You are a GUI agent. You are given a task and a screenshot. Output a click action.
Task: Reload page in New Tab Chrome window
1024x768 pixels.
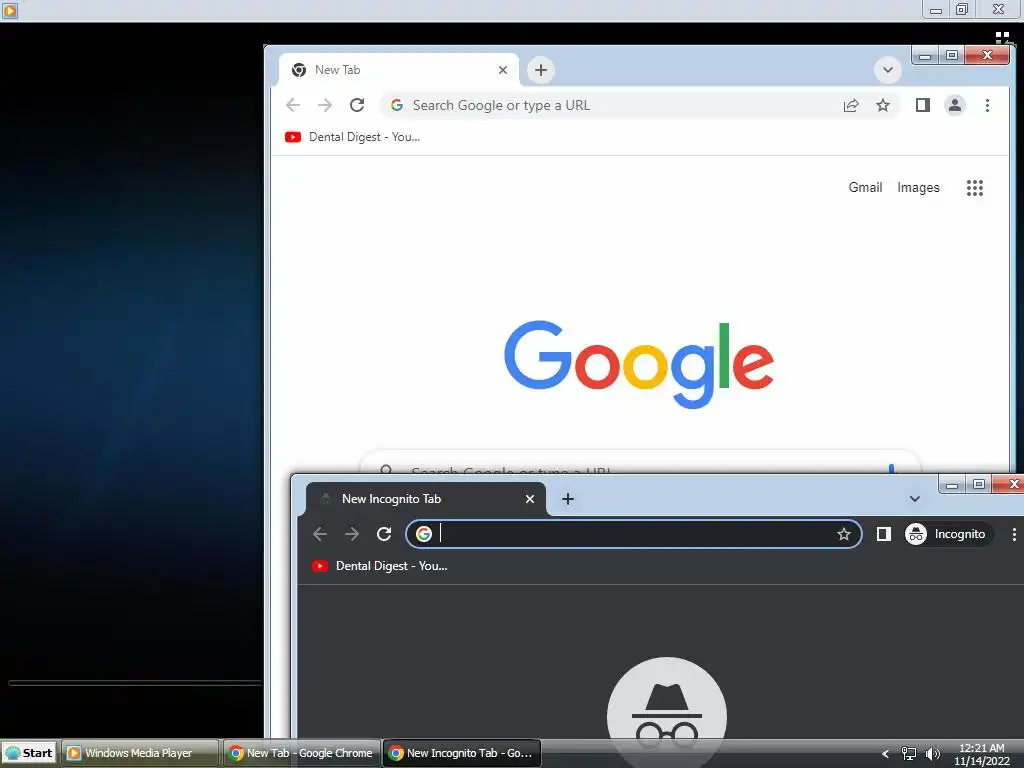pyautogui.click(x=357, y=105)
